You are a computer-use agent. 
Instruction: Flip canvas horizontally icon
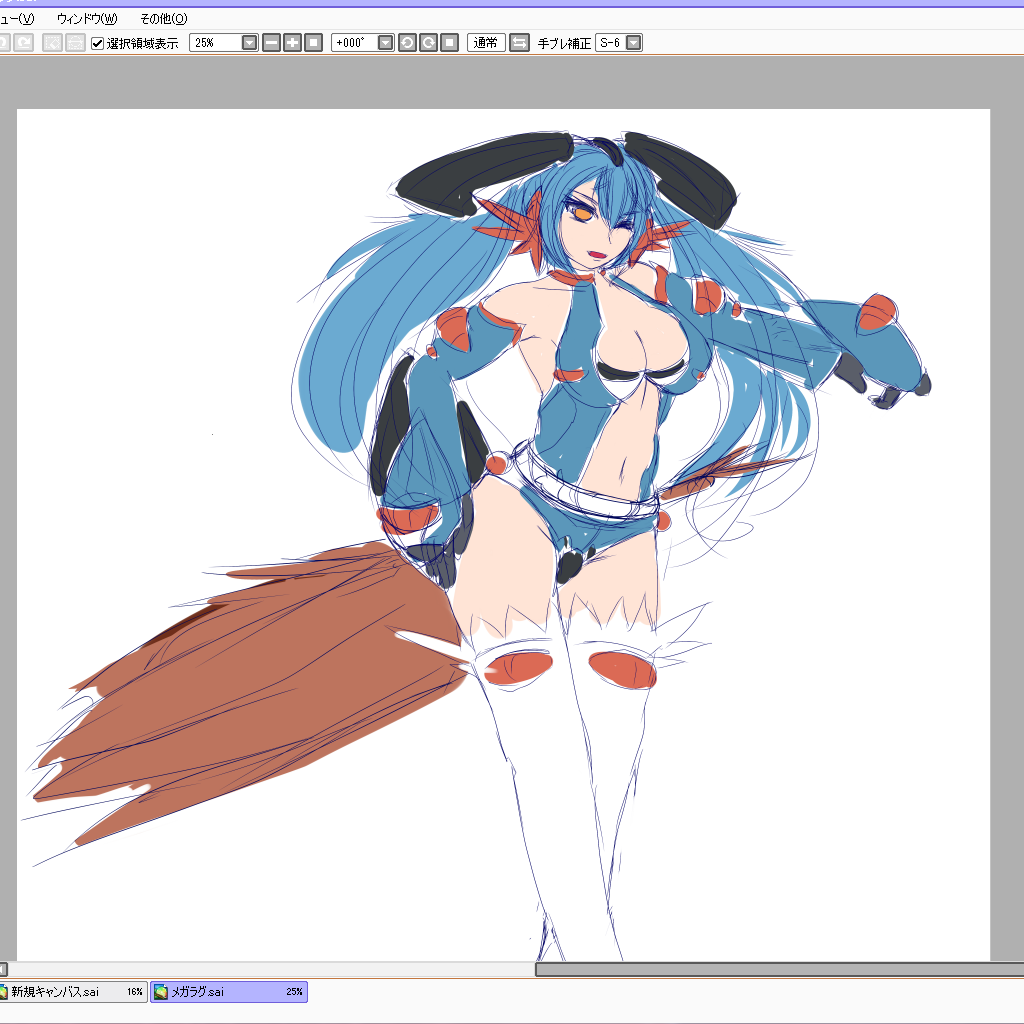(519, 43)
